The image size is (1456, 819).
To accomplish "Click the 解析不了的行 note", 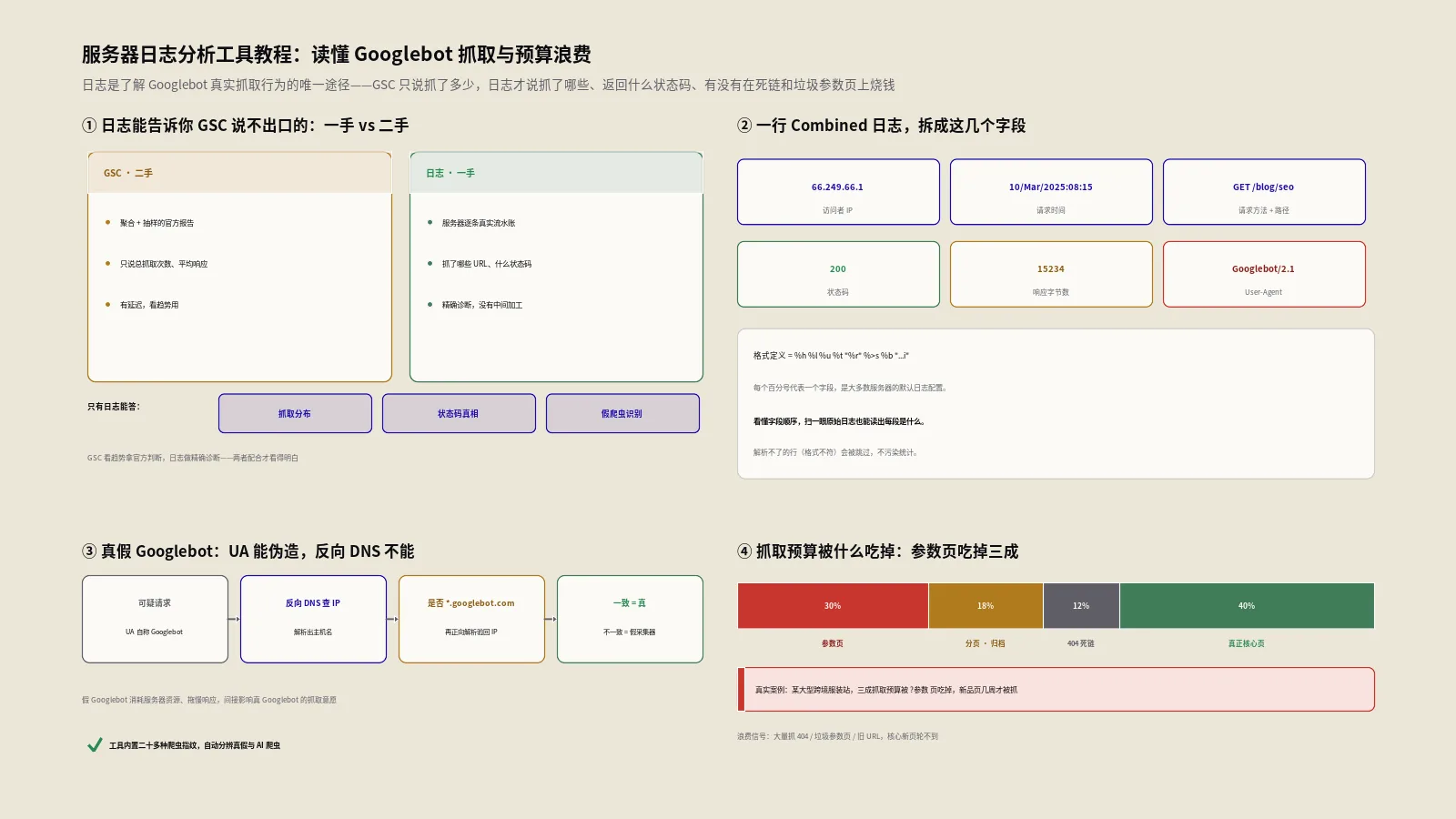I will click(x=835, y=452).
